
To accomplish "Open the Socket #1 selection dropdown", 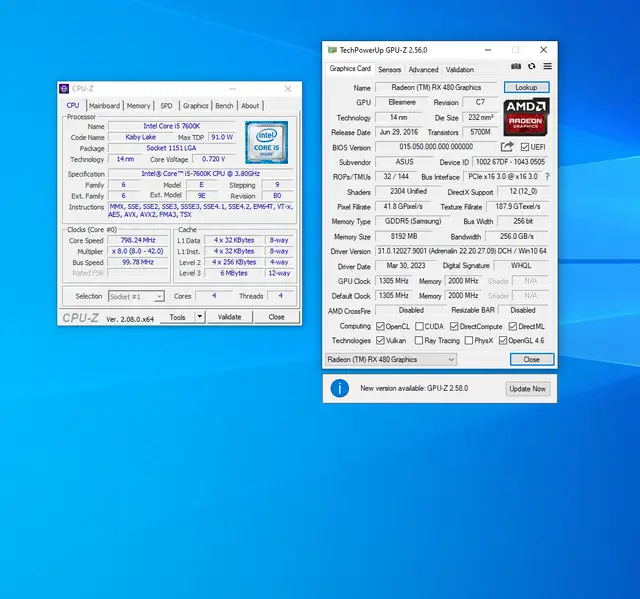I will pos(136,297).
